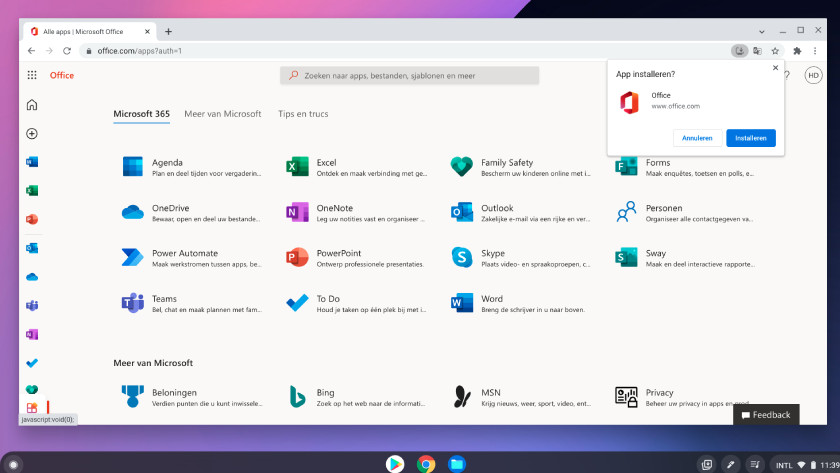Open Family Safety from the left sidebar
840x473 pixels.
click(x=32, y=389)
